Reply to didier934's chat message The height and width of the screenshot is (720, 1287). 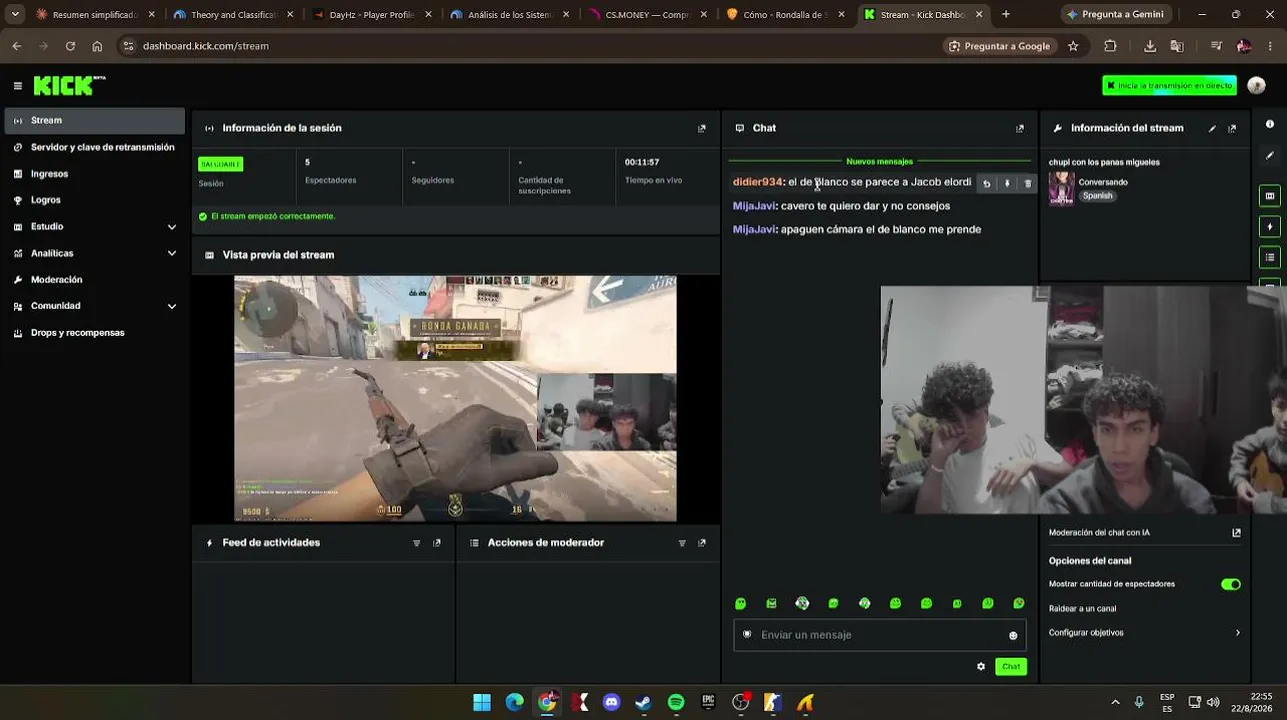[x=986, y=184]
